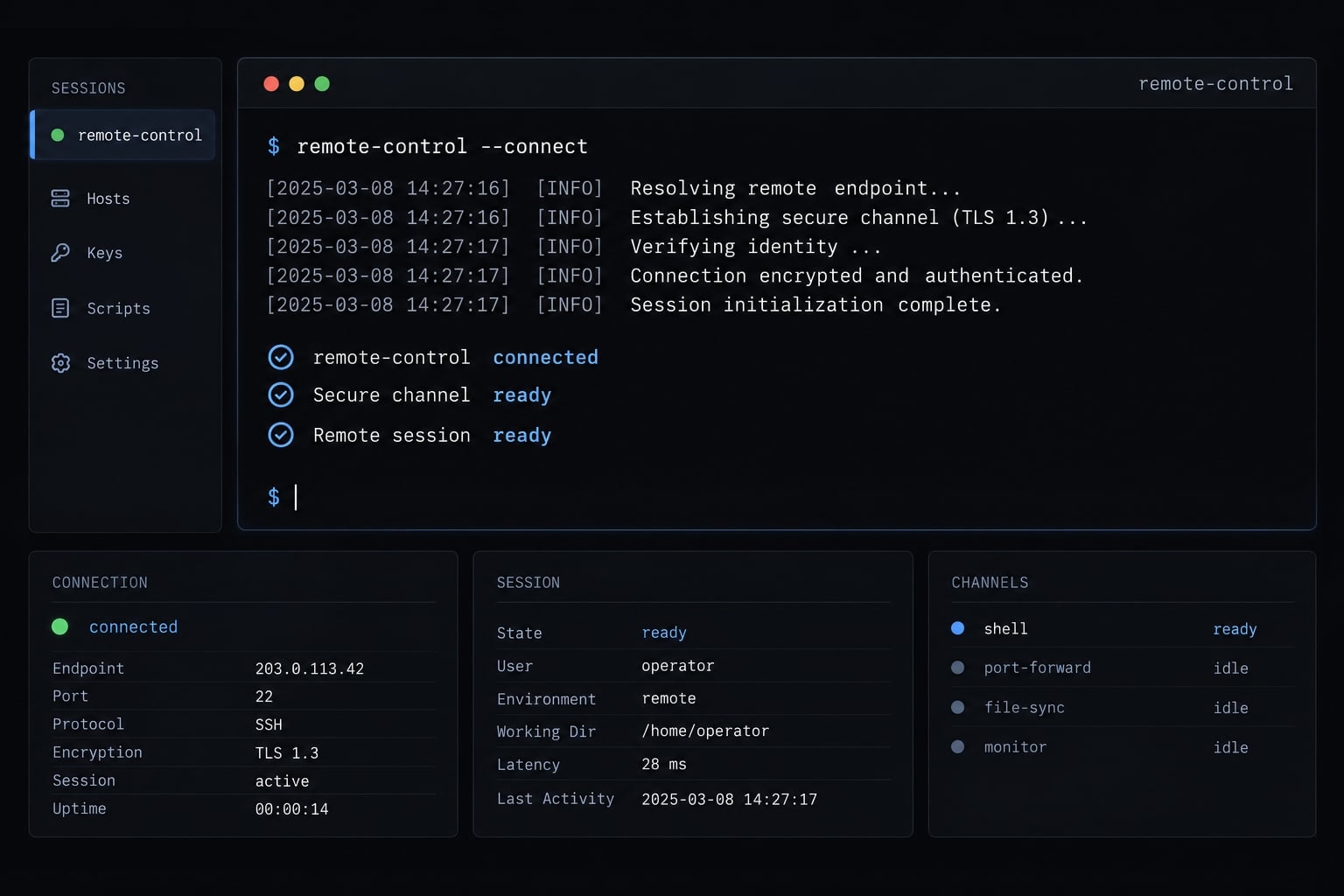
Task: Click the 'remote-control --connect' command line
Action: tap(442, 146)
